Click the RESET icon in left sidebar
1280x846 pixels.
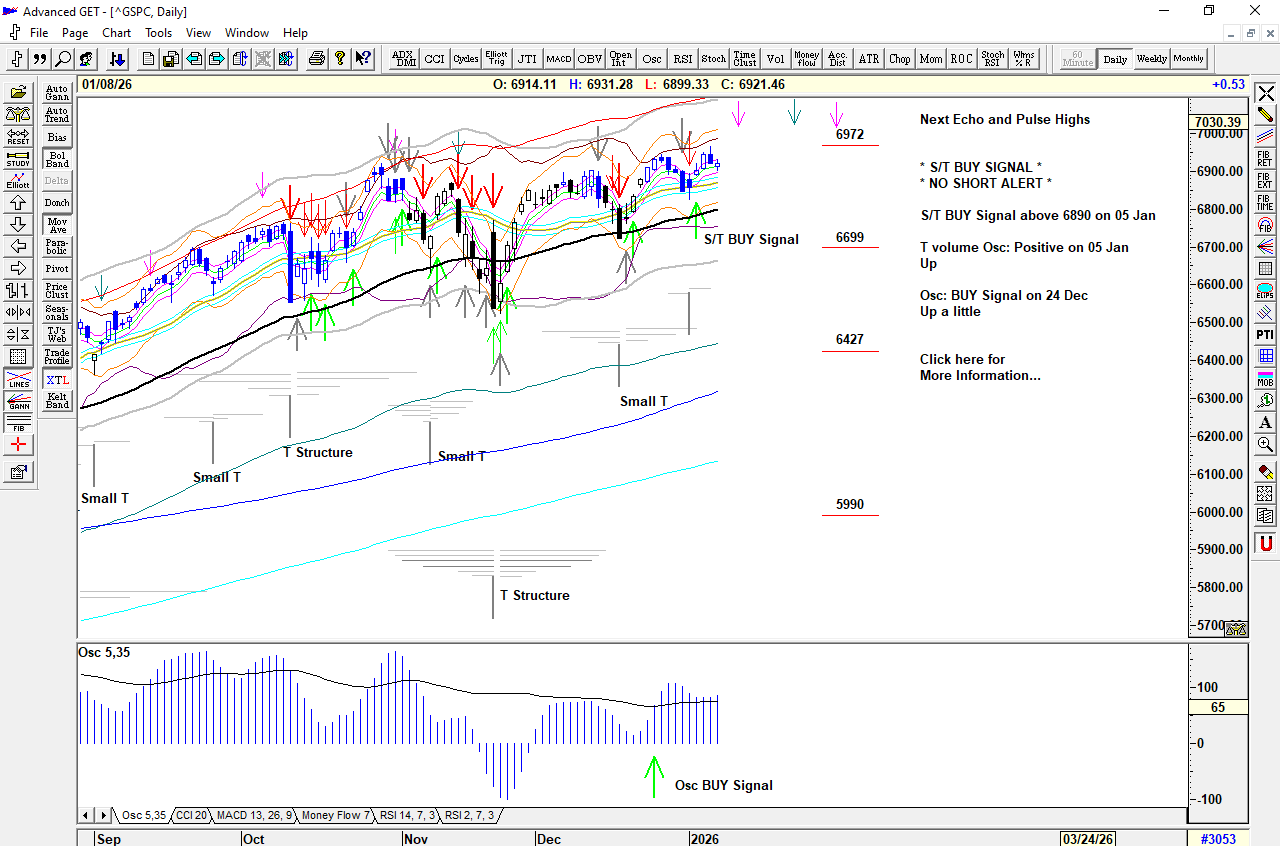pyautogui.click(x=18, y=137)
